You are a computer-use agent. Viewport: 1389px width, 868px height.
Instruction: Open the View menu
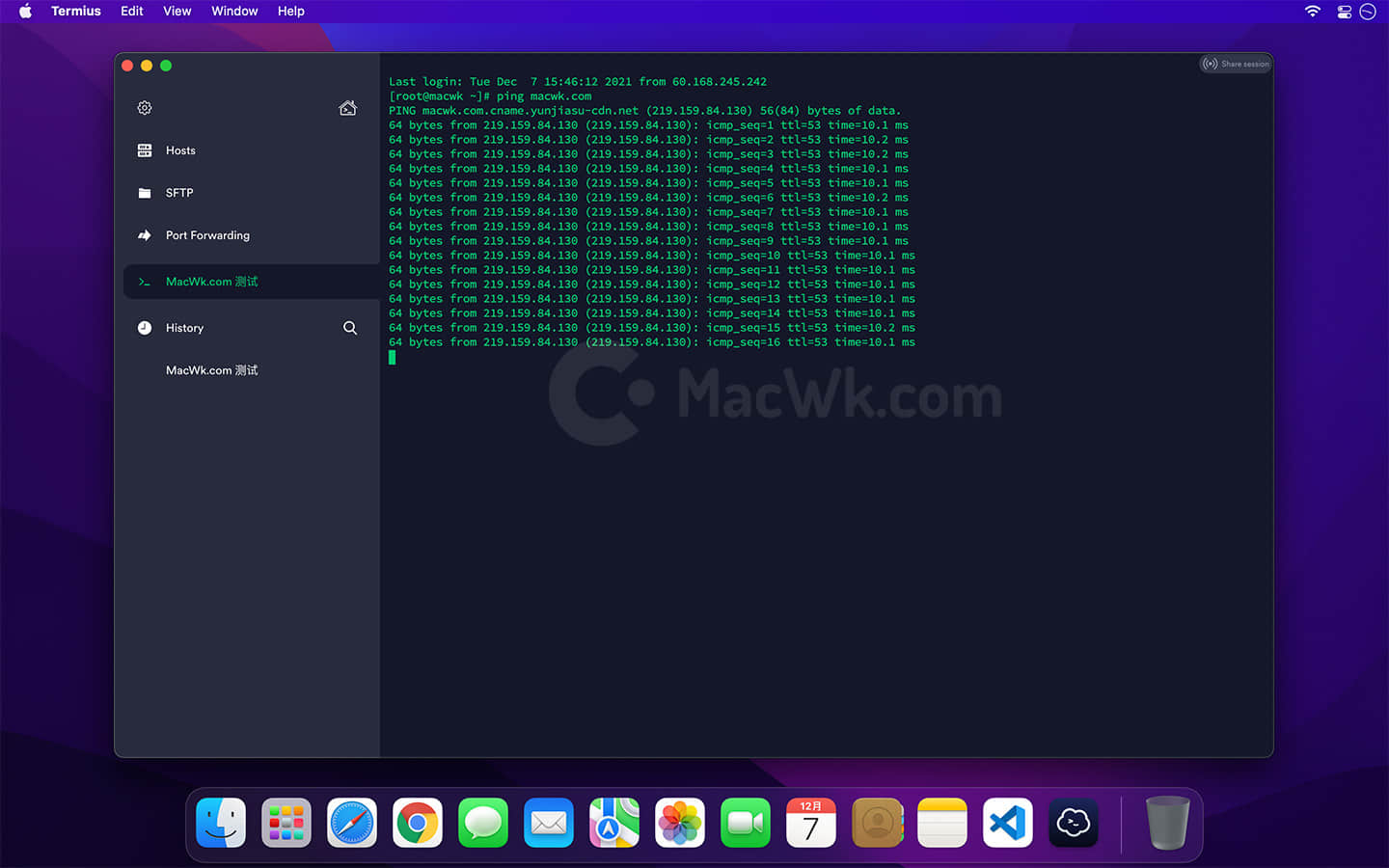point(177,12)
